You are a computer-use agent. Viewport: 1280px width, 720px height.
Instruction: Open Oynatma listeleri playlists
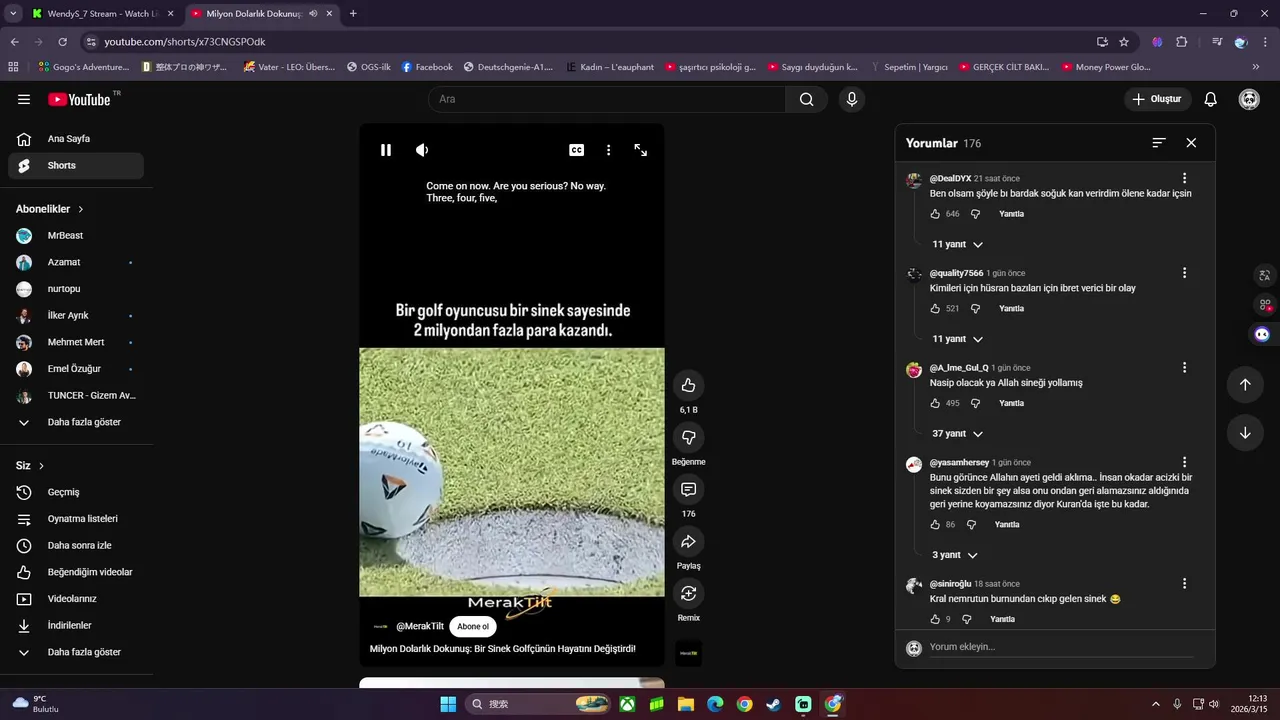[76, 519]
